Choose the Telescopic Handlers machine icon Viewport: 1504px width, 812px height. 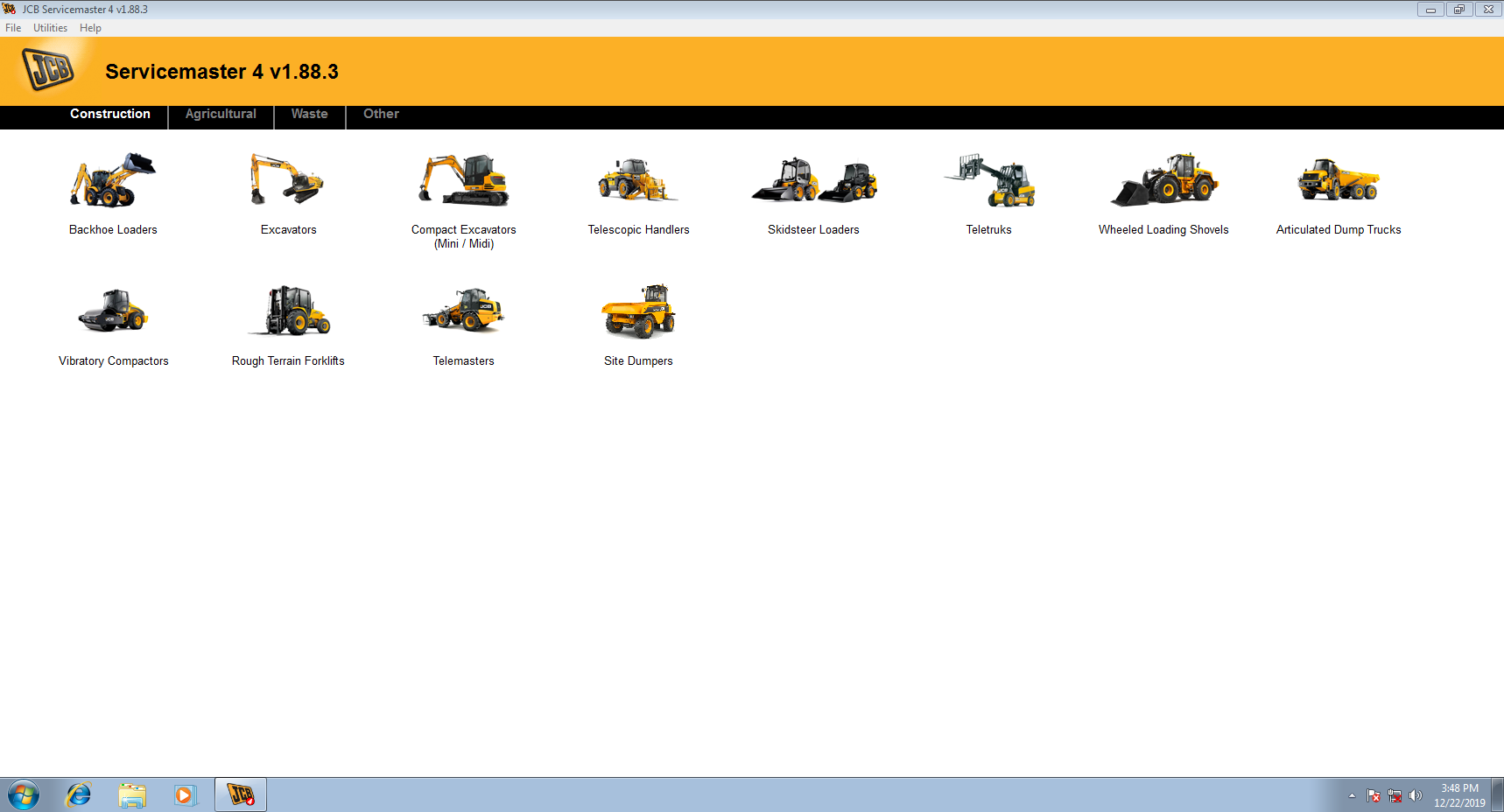point(638,180)
